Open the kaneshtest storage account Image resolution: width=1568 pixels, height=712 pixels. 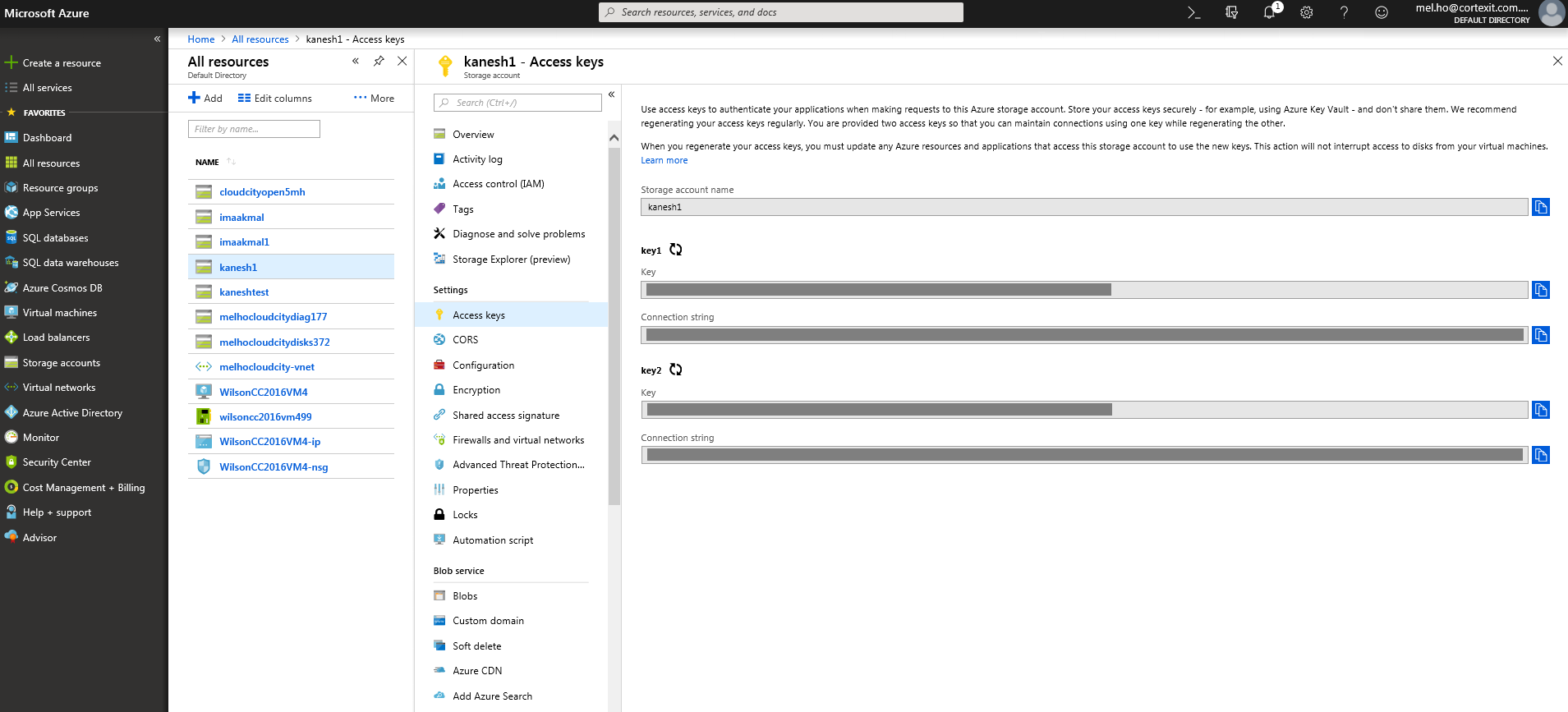[x=244, y=292]
